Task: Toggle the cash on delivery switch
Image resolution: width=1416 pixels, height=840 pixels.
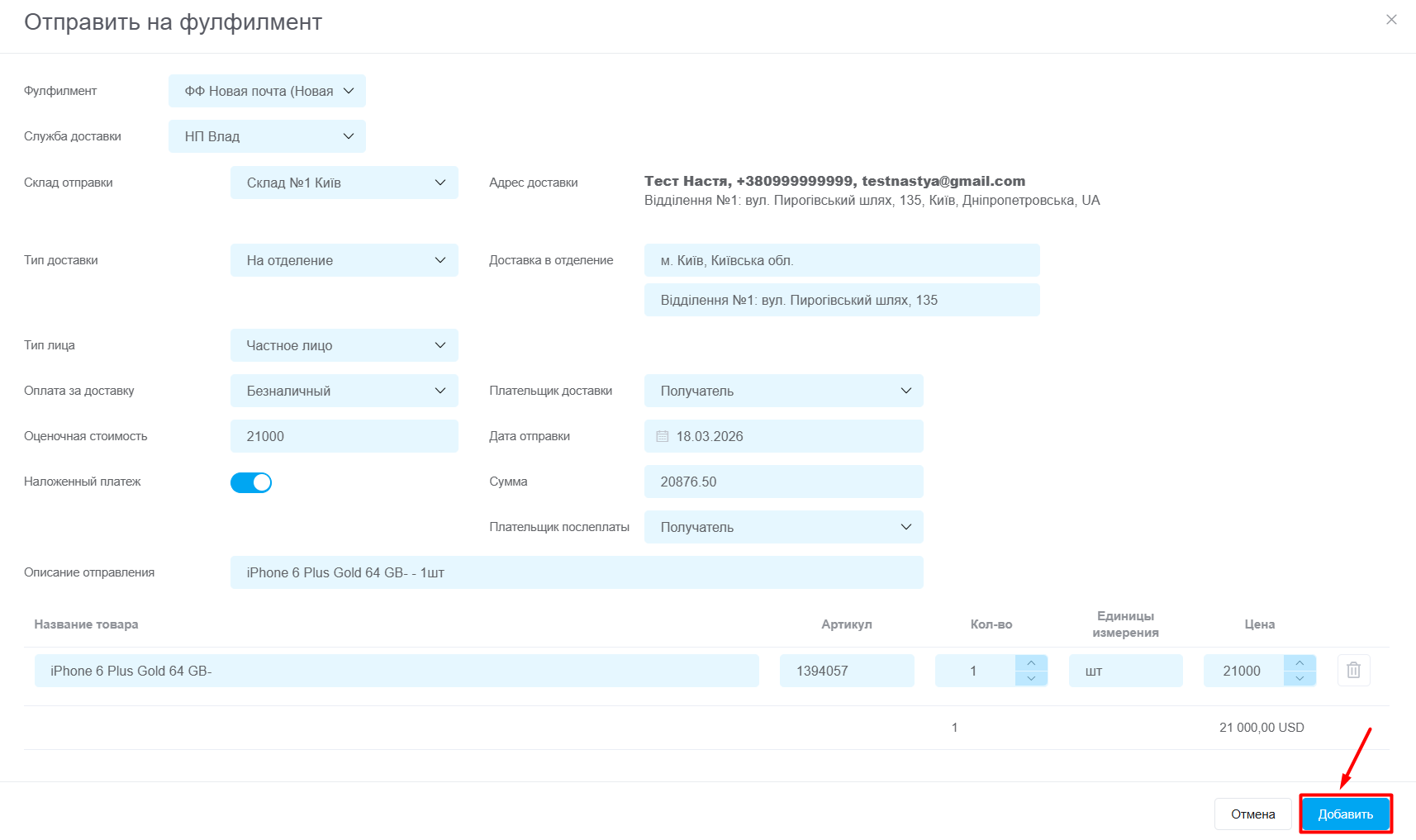Action: (x=251, y=482)
